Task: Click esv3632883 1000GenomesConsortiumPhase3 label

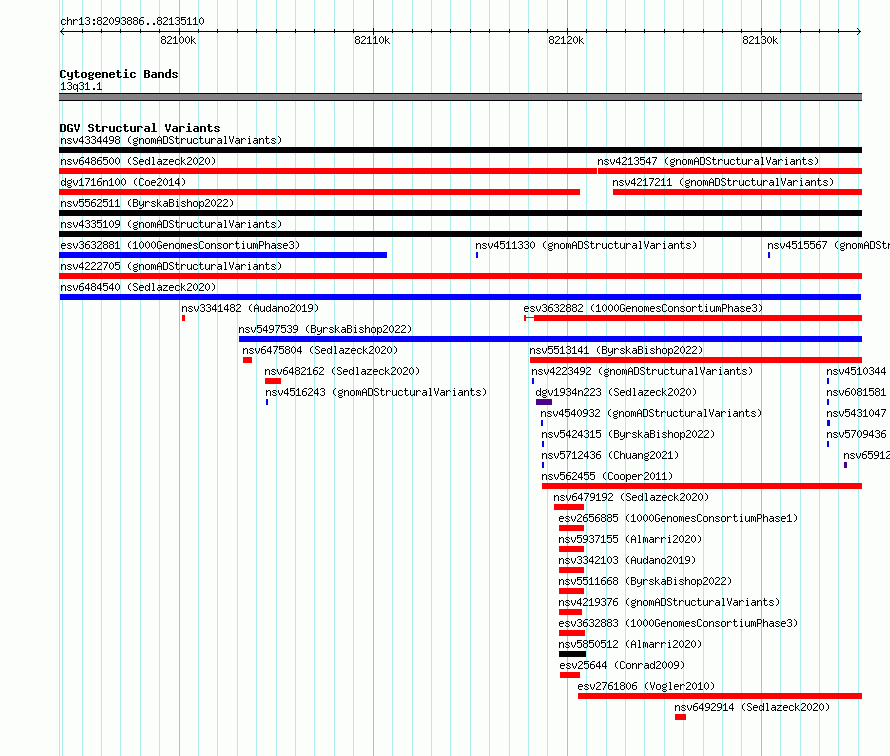Action: [x=678, y=623]
